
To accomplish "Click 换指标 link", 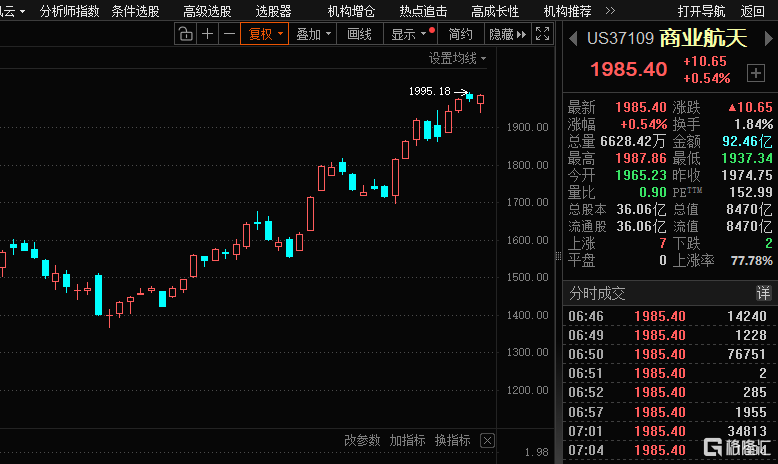I will coord(453,440).
